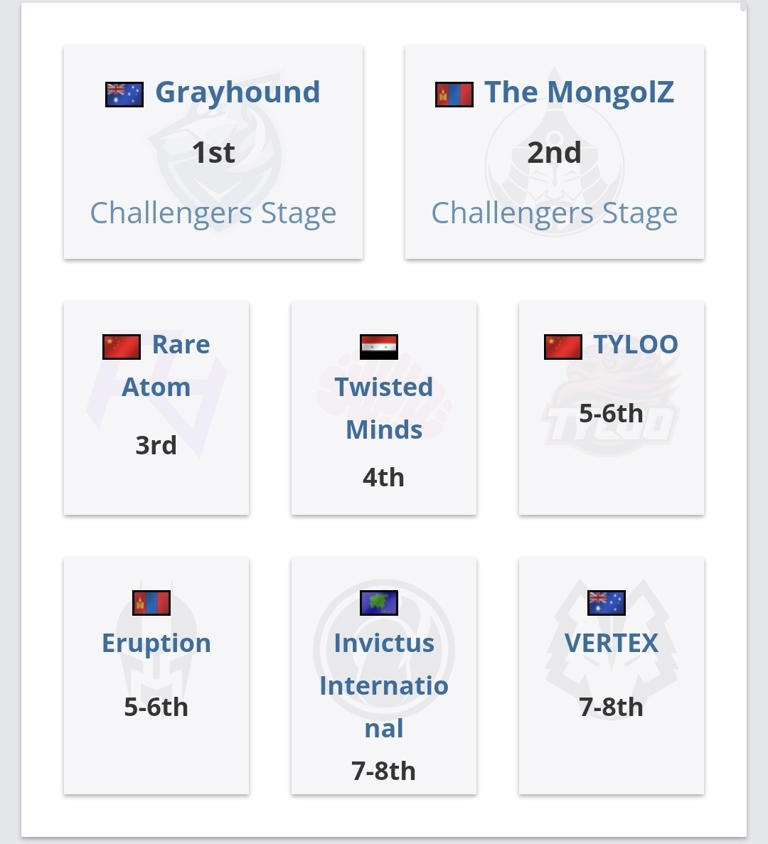Click Challengers Stage link under Grayhound
The width and height of the screenshot is (768, 844).
click(213, 213)
